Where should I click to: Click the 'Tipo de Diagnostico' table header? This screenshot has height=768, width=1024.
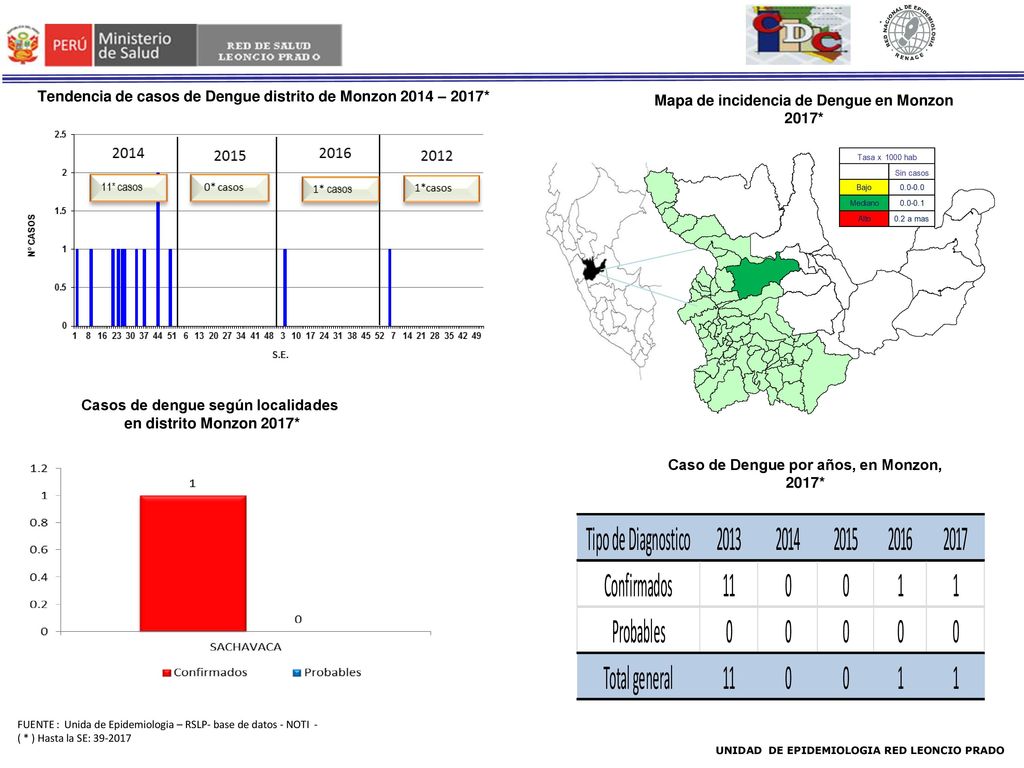click(x=638, y=539)
